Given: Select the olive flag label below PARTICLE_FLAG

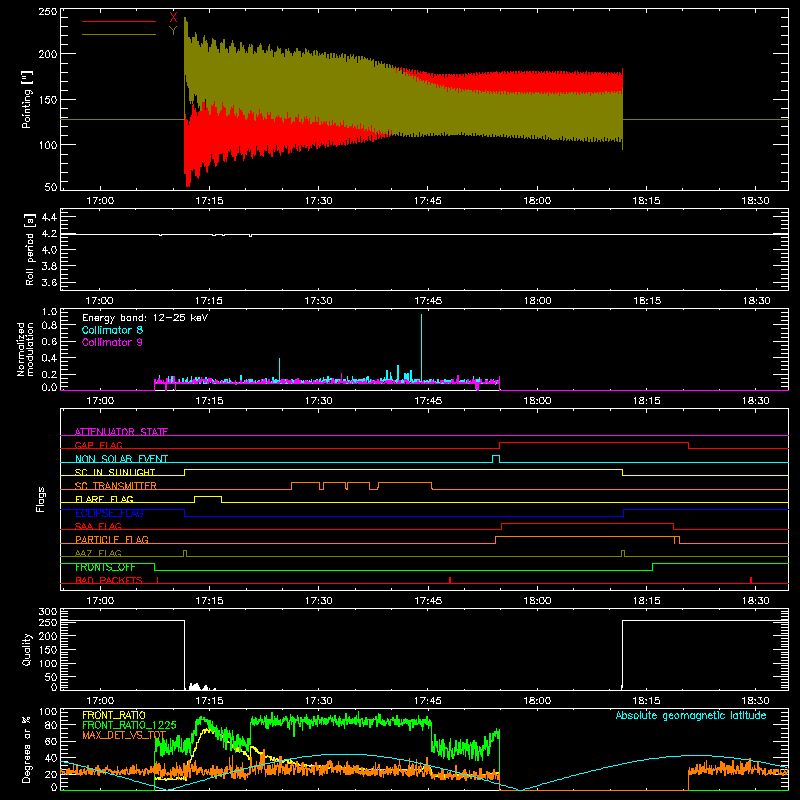Looking at the screenshot, I should tap(98, 553).
